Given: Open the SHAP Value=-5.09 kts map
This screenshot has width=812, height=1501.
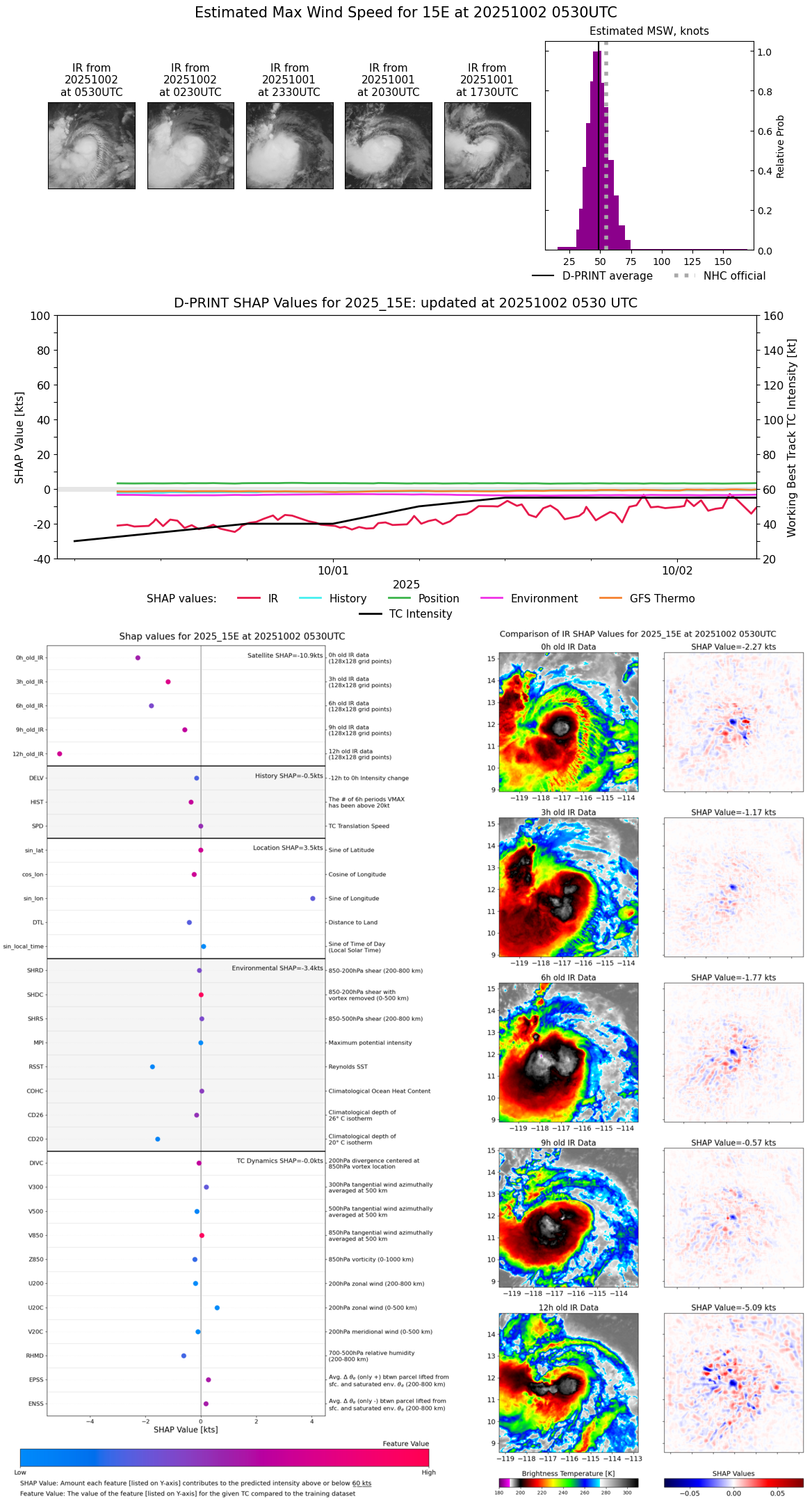Looking at the screenshot, I should point(733,1383).
